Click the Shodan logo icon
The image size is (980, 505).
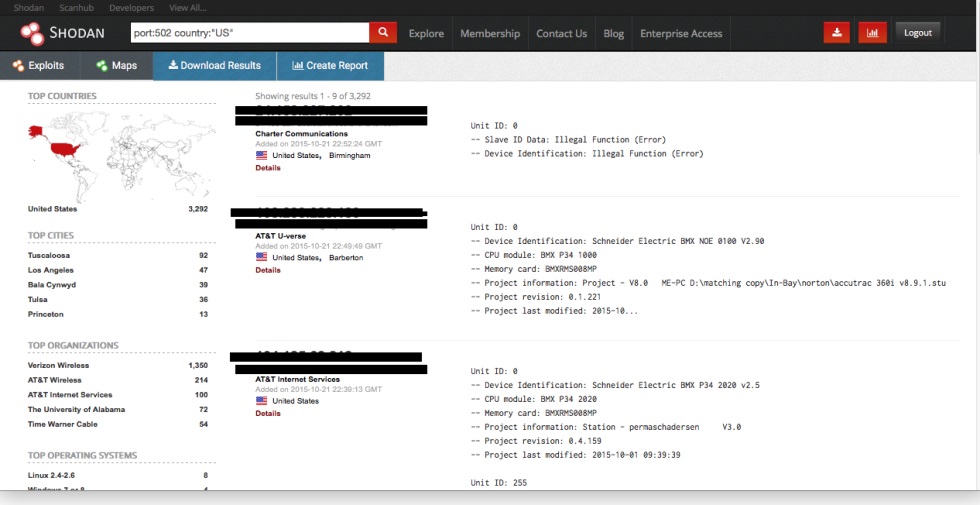click(32, 34)
